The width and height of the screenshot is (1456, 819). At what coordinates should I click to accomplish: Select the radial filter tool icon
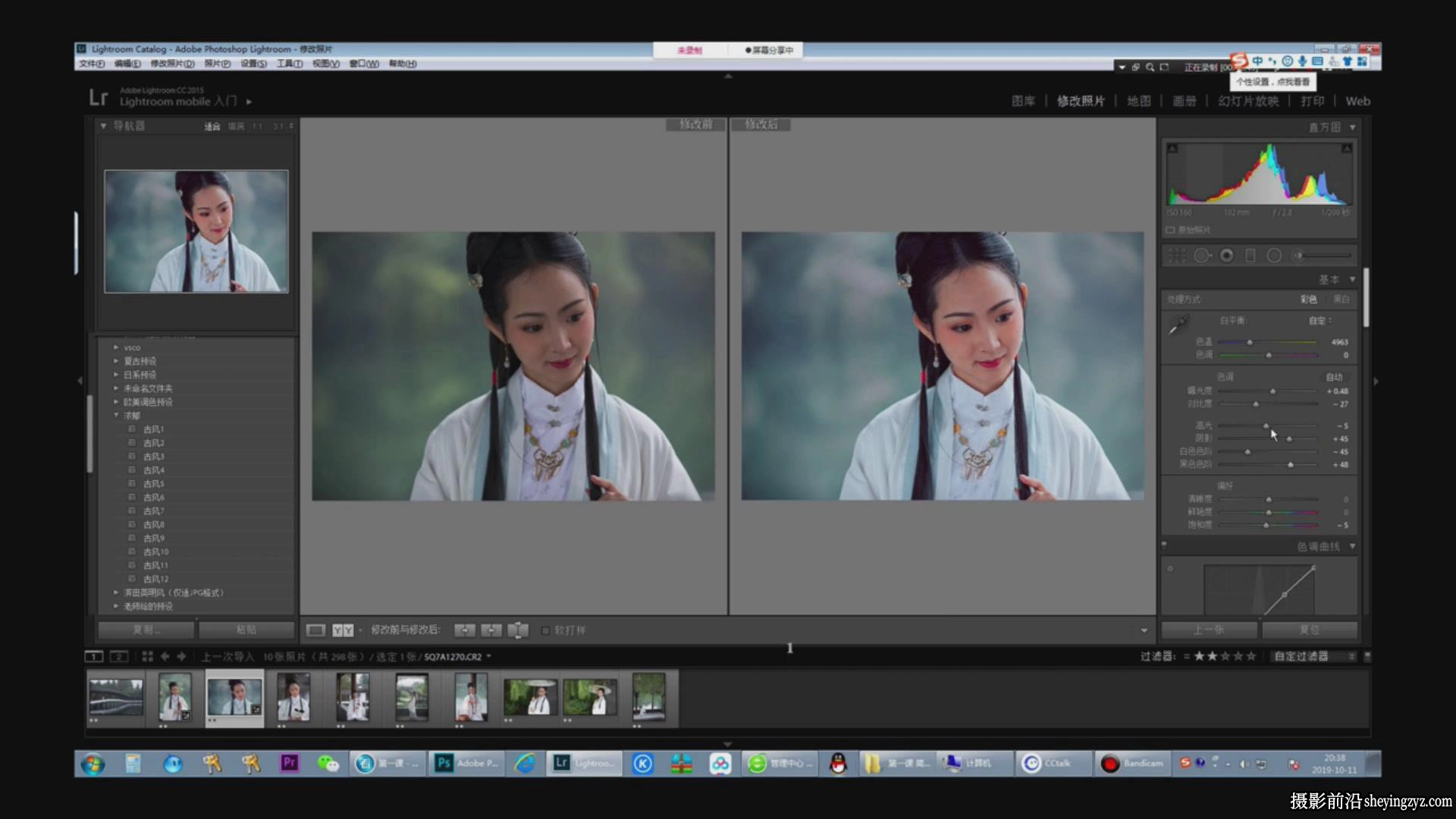point(1274,256)
